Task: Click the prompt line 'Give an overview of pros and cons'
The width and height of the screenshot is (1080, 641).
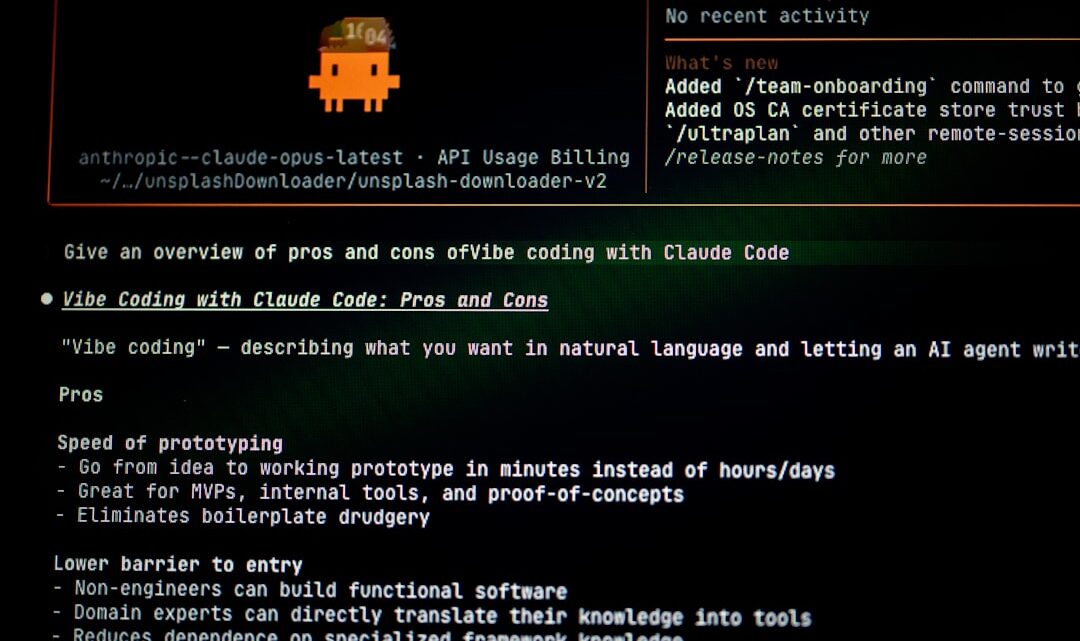Action: (426, 253)
